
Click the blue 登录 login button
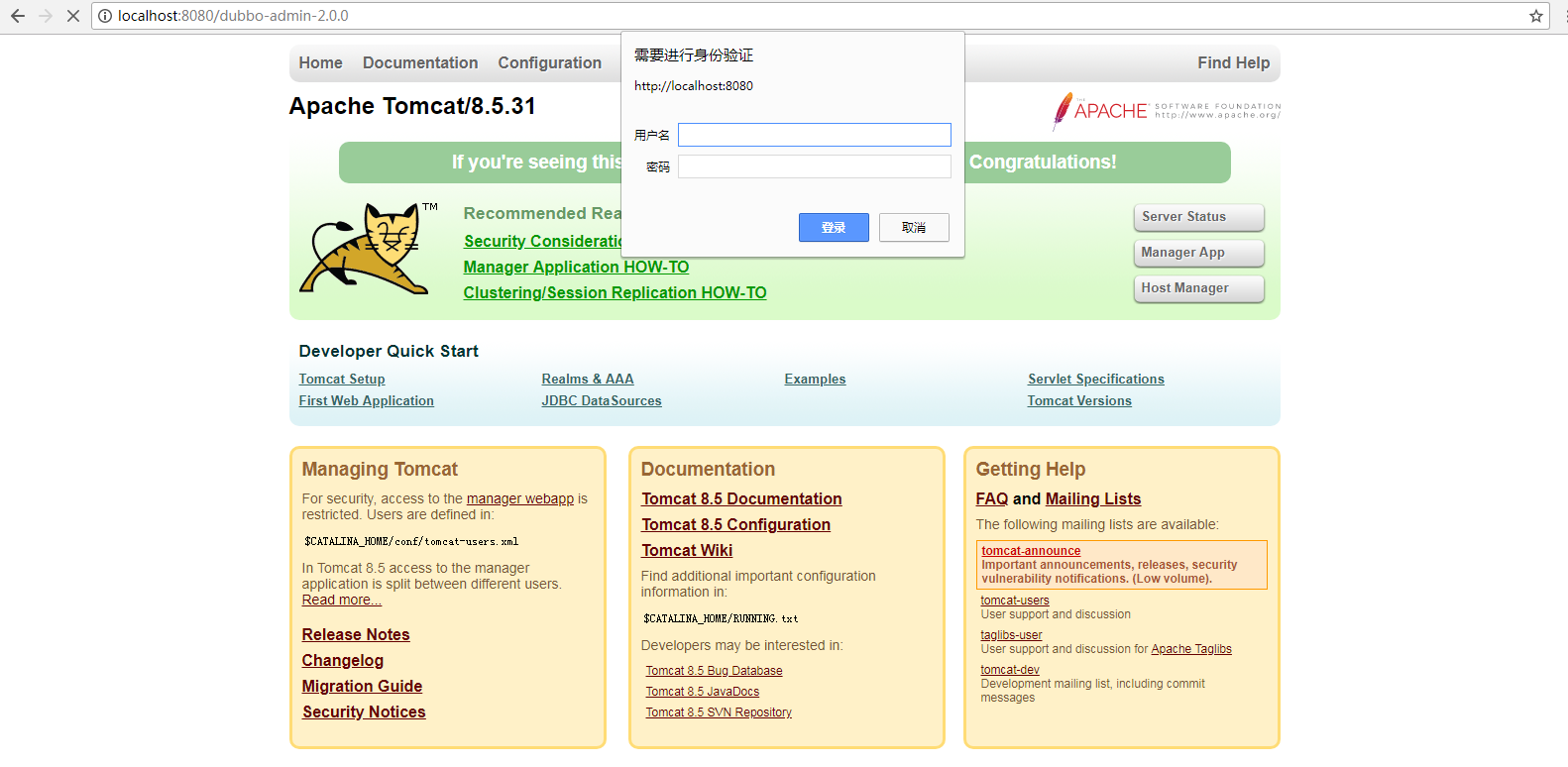pos(834,228)
